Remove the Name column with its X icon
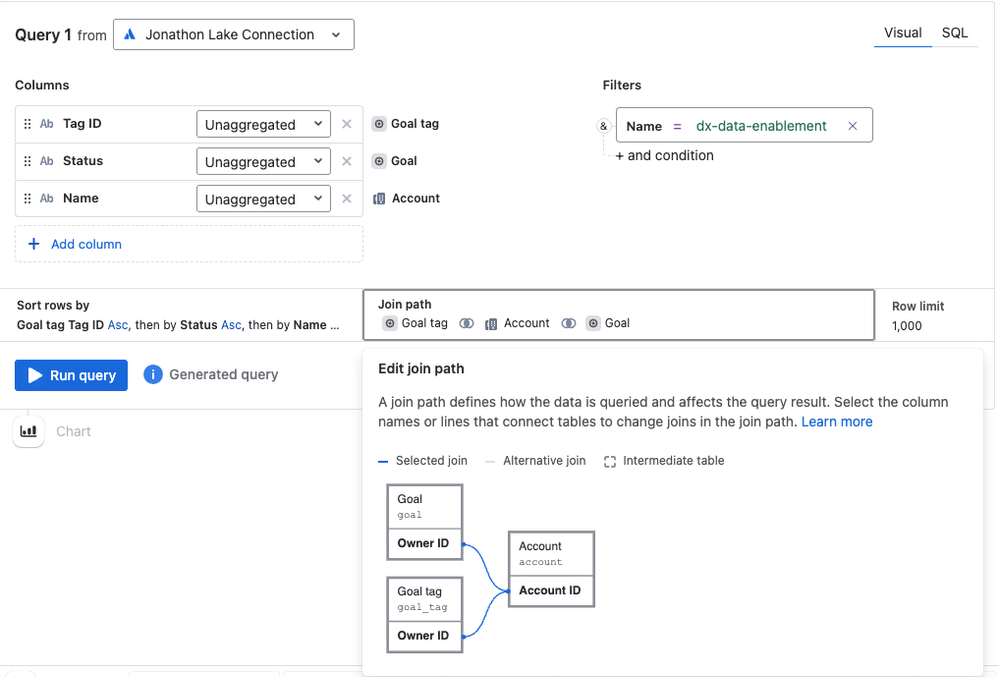 [347, 198]
